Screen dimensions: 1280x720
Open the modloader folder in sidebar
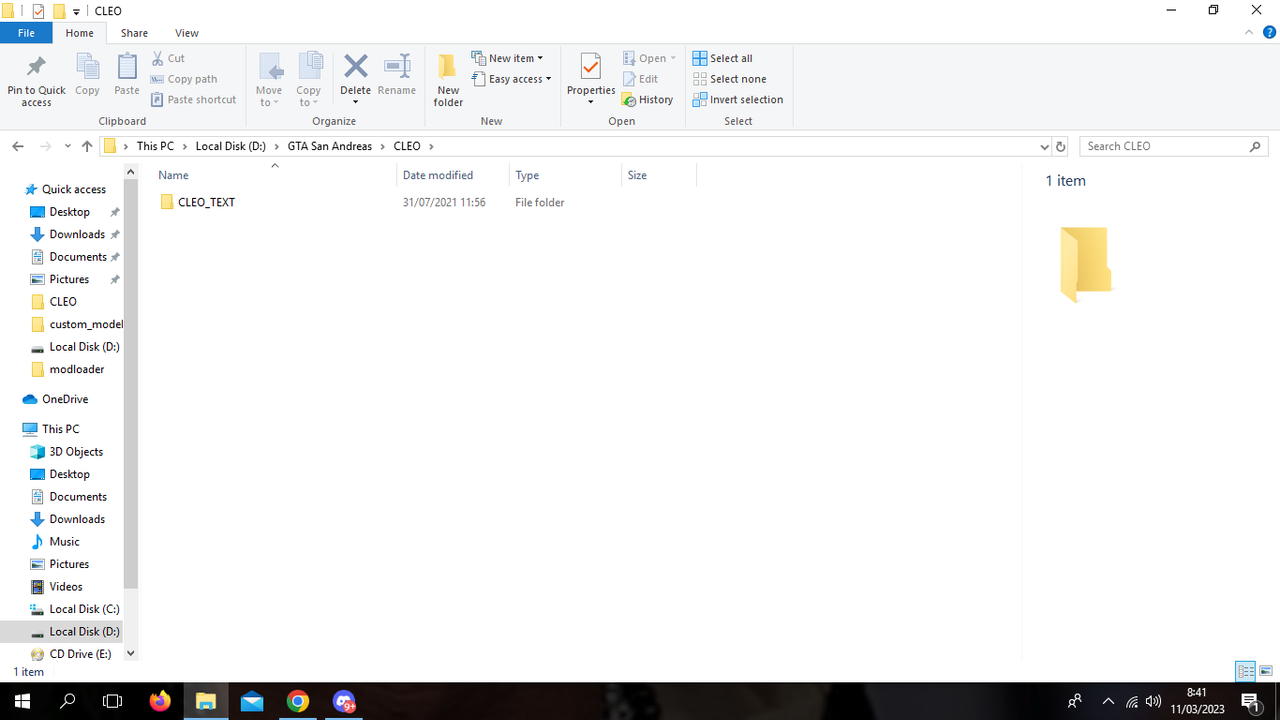click(76, 369)
